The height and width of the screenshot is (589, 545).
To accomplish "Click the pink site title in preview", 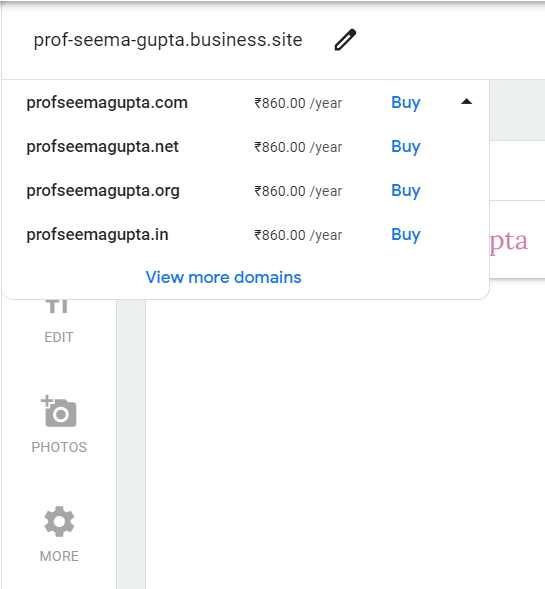I will coord(509,242).
